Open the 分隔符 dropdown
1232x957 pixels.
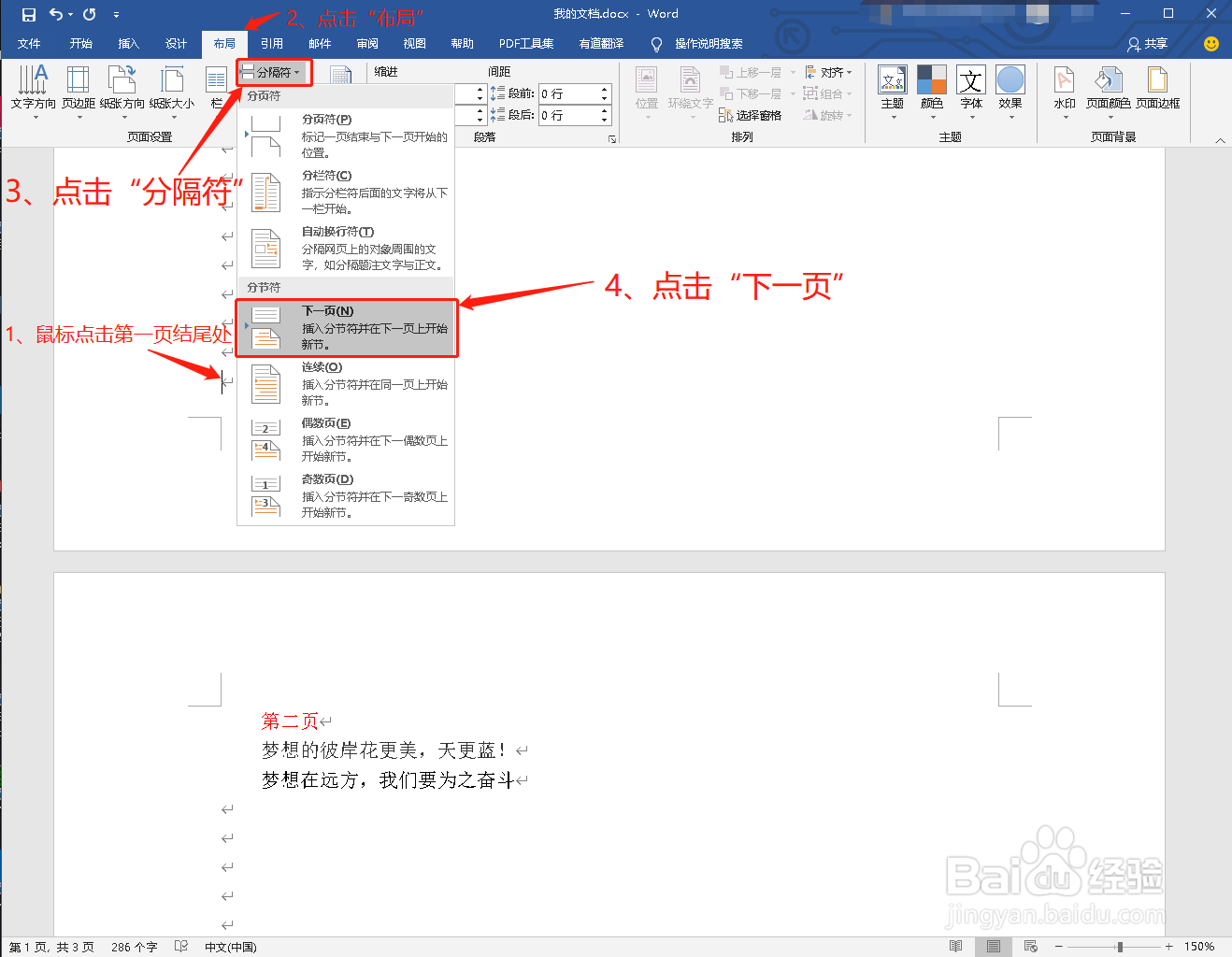coord(273,72)
